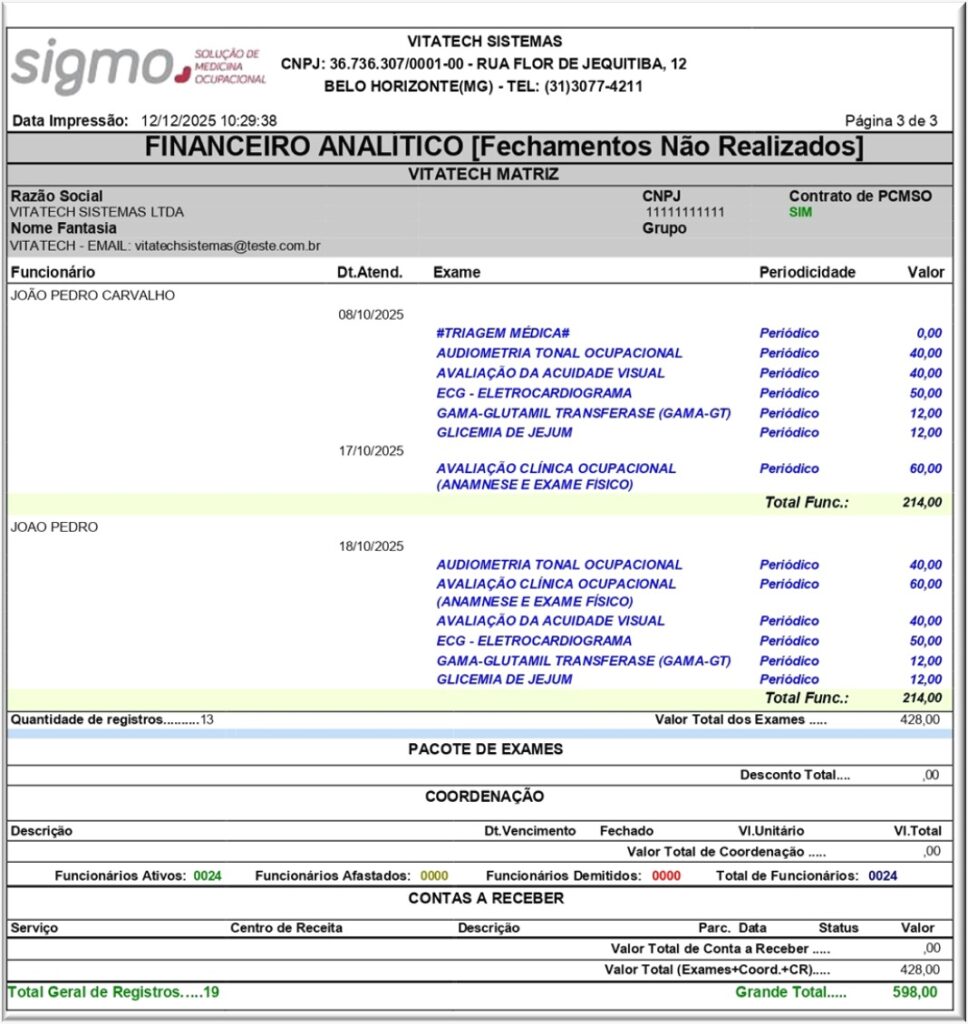
Task: Click the 17/10/2025 attendance date
Action: [x=370, y=451]
